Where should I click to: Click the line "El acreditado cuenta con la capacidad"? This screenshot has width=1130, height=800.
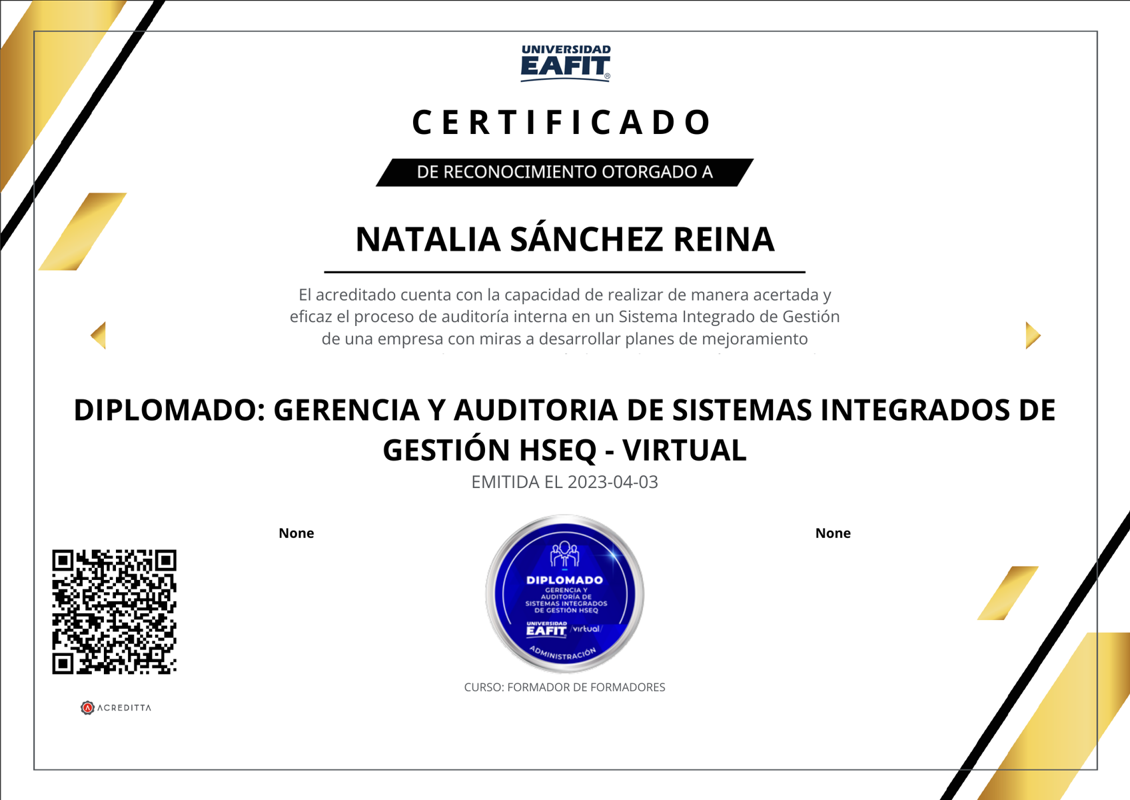[565, 295]
